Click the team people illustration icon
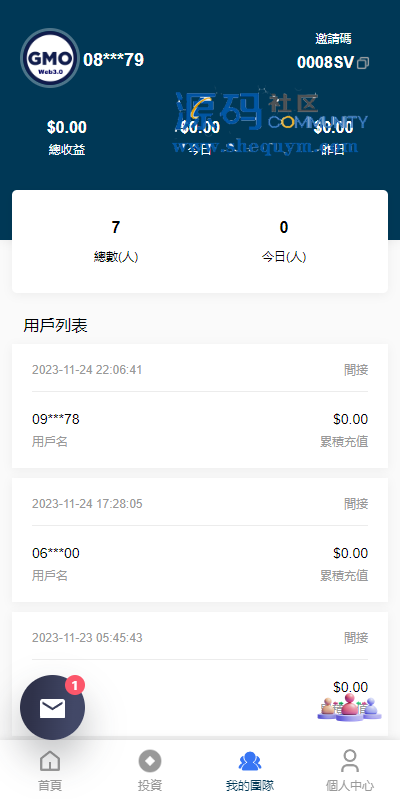This screenshot has height=799, width=400. pyautogui.click(x=350, y=706)
